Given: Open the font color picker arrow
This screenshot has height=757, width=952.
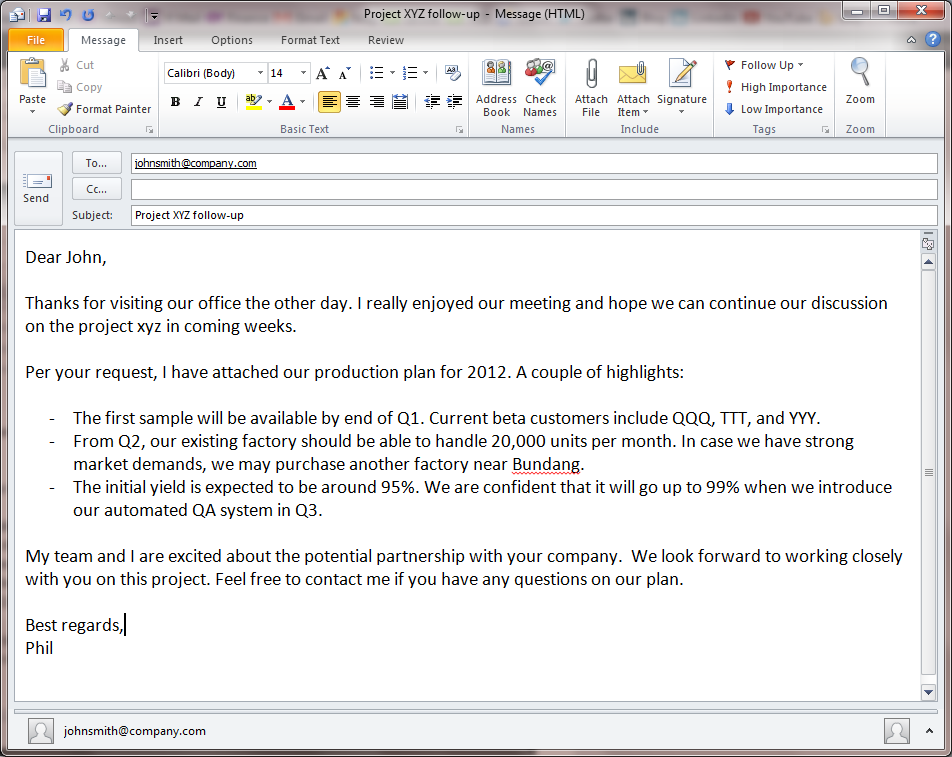Looking at the screenshot, I should 303,102.
